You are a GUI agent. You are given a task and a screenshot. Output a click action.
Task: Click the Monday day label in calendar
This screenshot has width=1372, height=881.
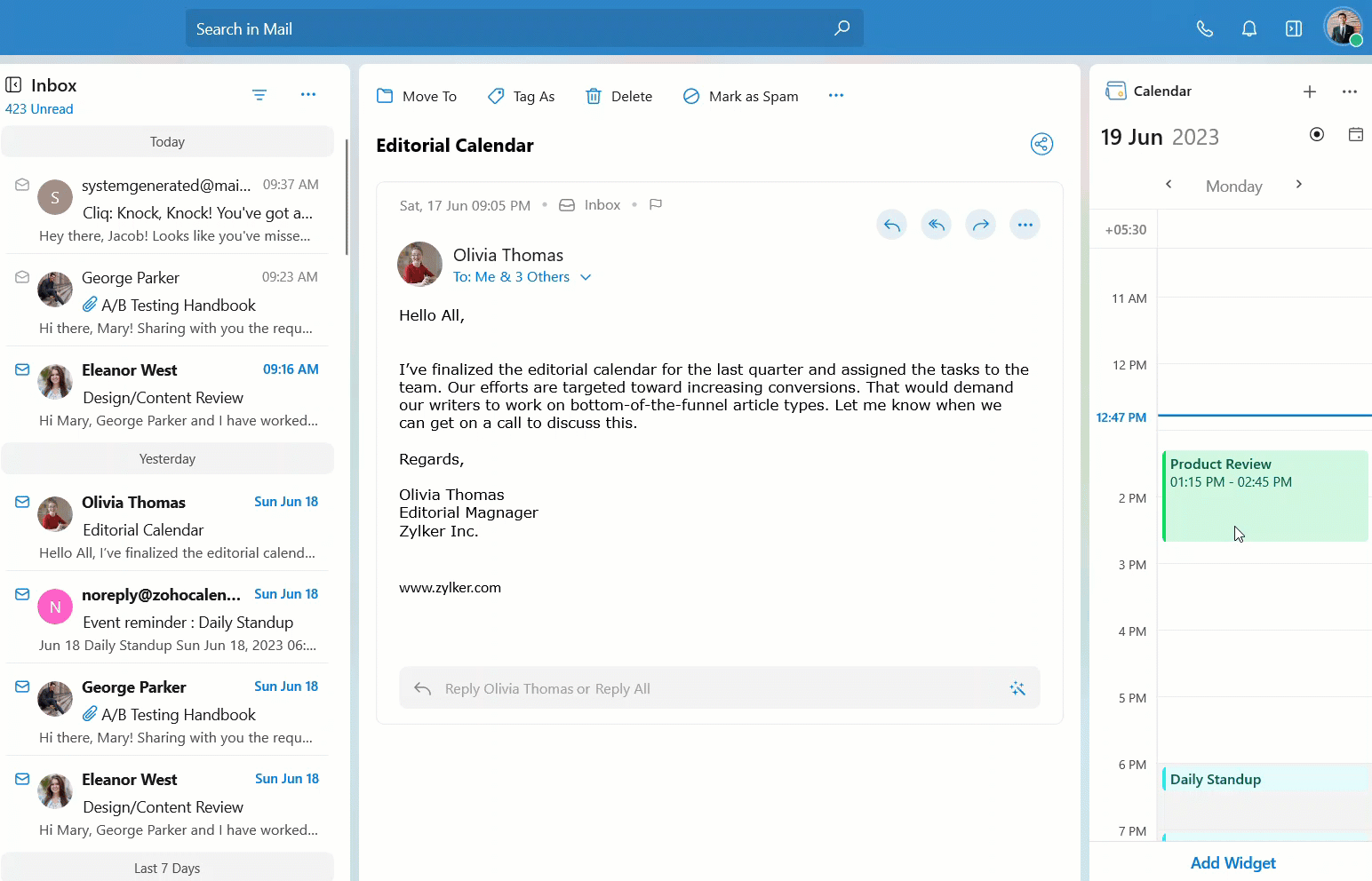(x=1233, y=186)
